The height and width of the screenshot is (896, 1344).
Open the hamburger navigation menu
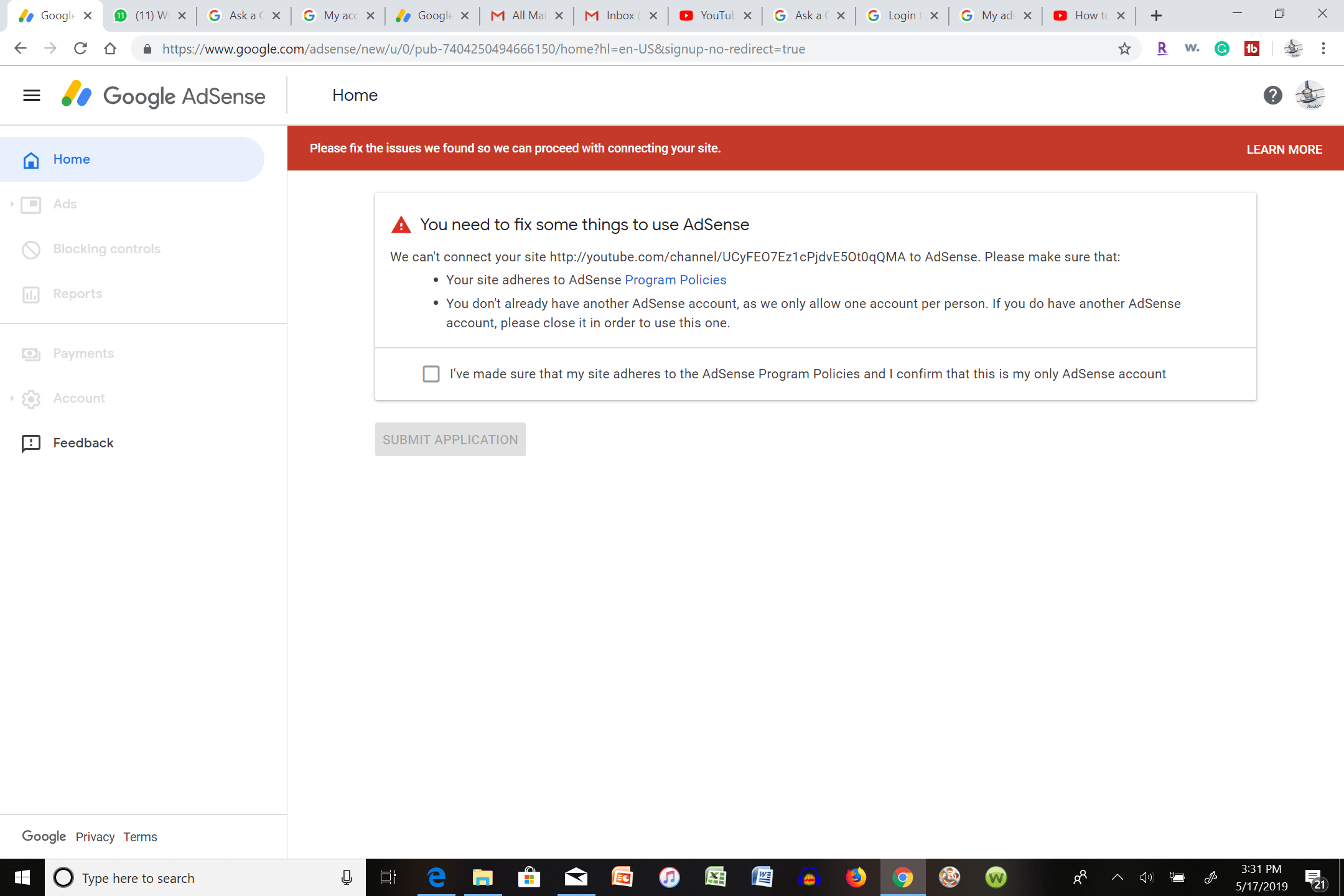point(31,95)
